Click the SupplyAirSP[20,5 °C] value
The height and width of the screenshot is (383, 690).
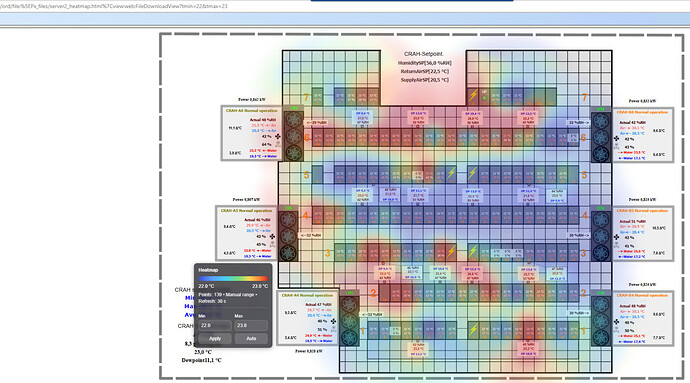click(425, 80)
